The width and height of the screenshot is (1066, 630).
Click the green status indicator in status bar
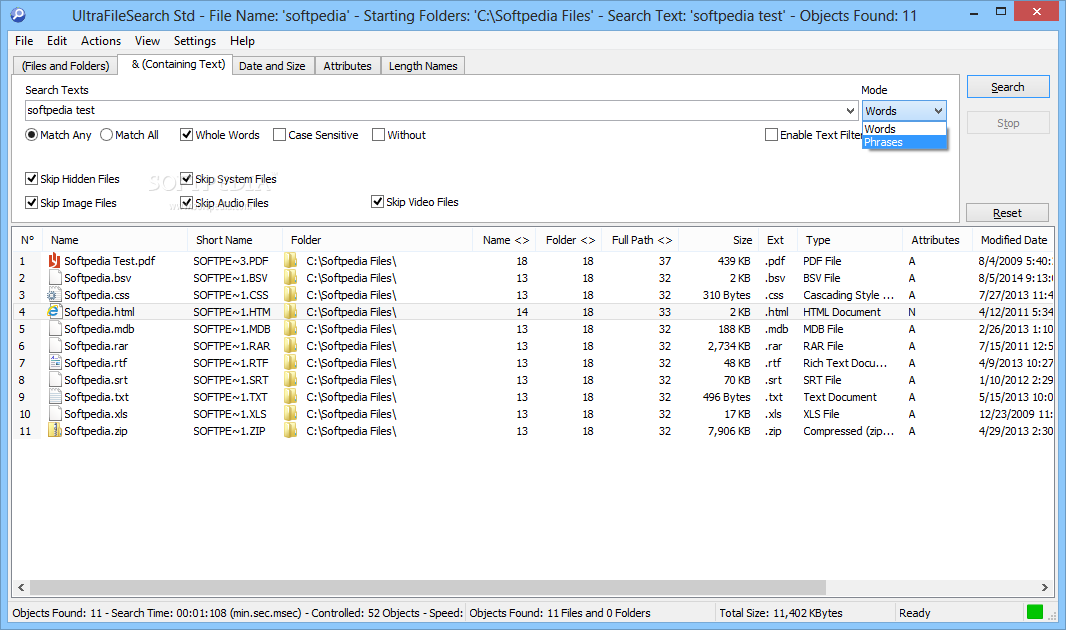click(1035, 612)
